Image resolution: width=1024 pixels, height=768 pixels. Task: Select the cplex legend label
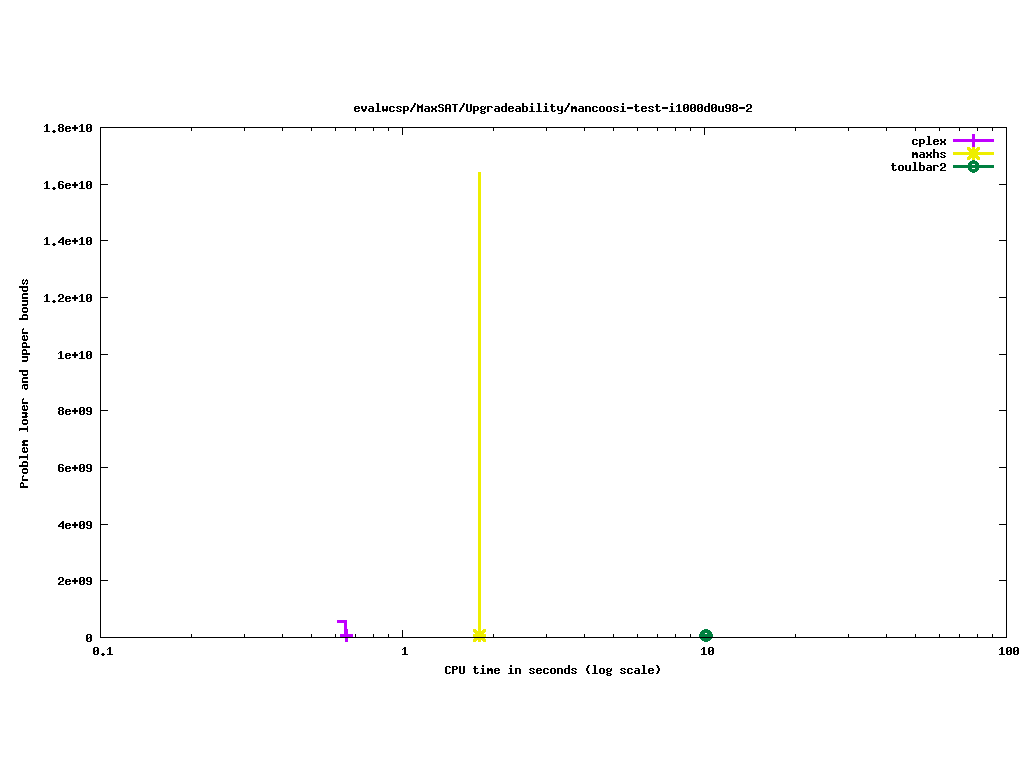(x=928, y=141)
